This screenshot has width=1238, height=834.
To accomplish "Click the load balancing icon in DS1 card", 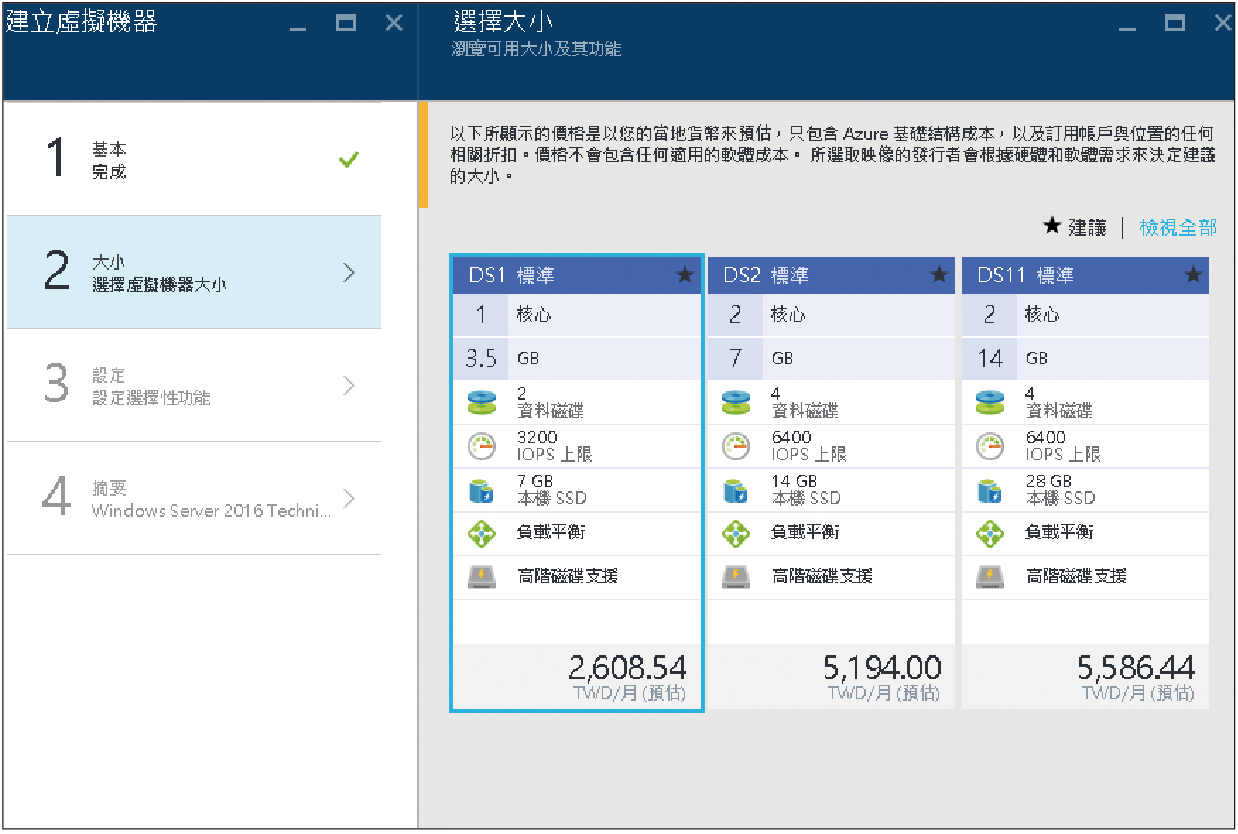I will [x=482, y=533].
